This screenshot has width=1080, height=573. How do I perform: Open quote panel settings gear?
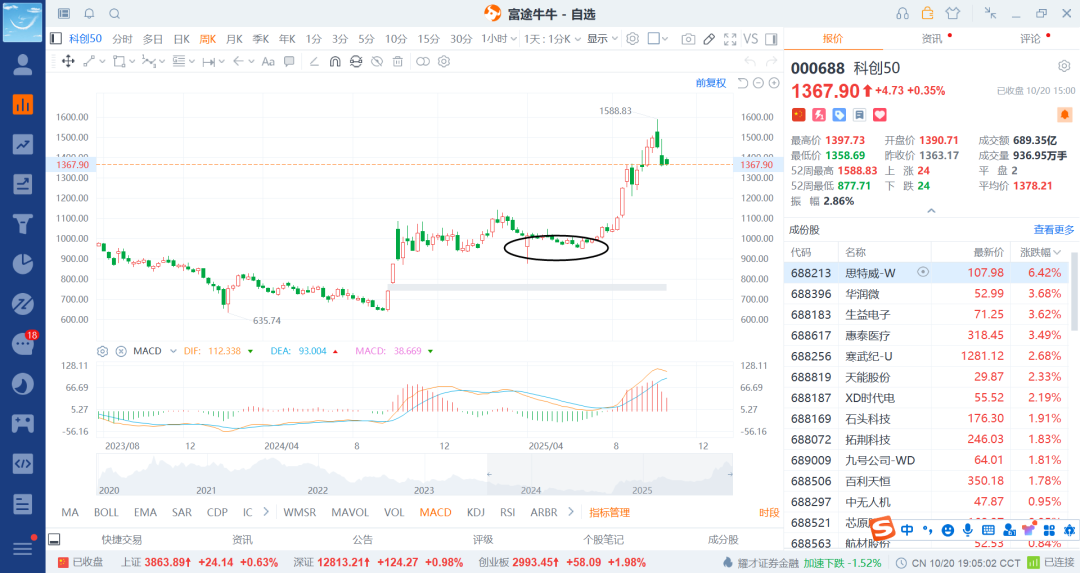coord(1064,66)
